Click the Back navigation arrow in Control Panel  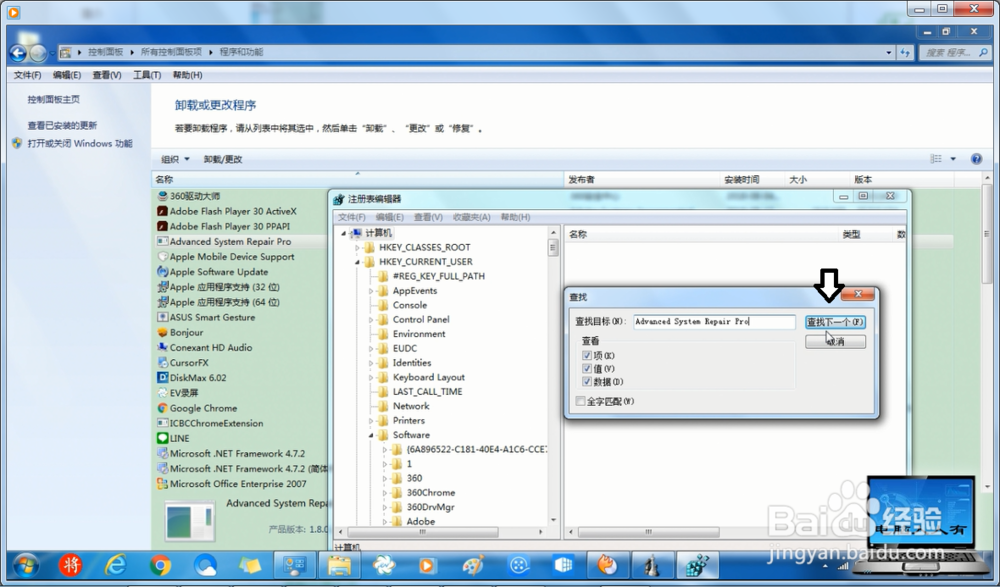18,53
